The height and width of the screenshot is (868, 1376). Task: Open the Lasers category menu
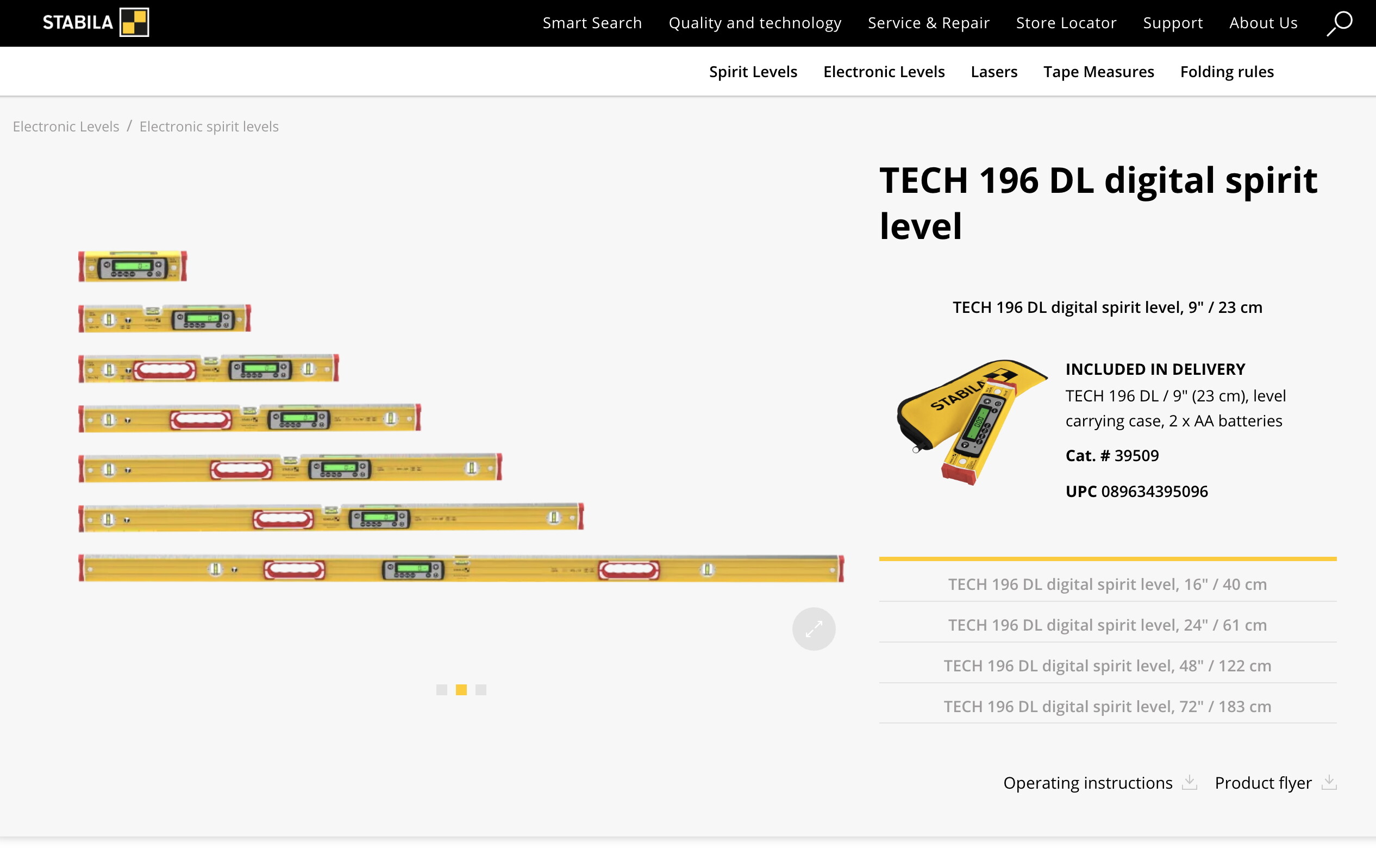tap(994, 72)
